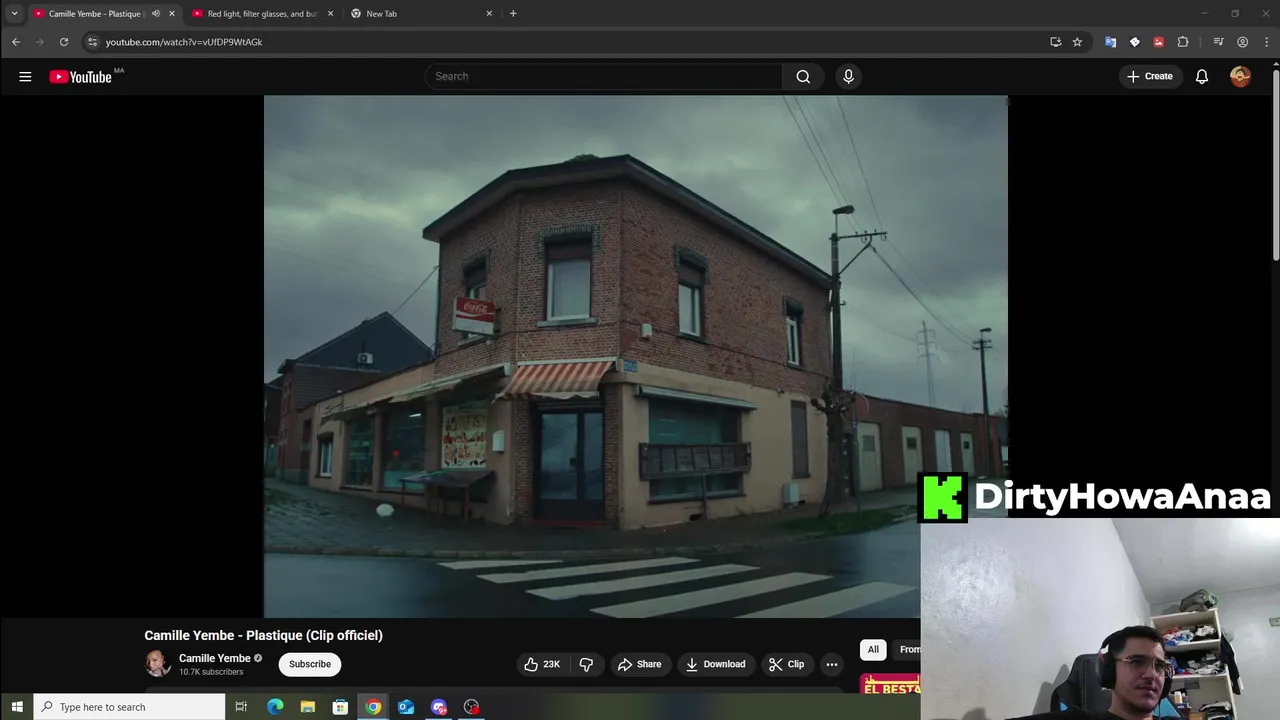Click the page vertical scrollbar
The image size is (1280, 720).
[x=1275, y=165]
